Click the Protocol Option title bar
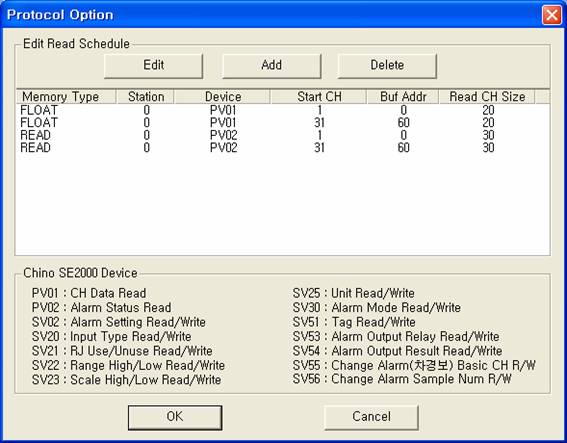 click(271, 15)
